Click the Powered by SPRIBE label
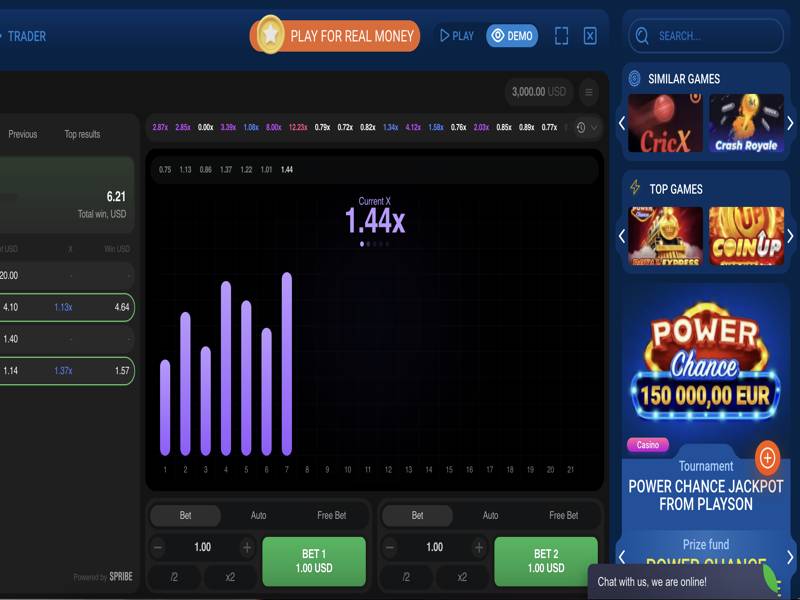Image resolution: width=800 pixels, height=600 pixels. point(103,577)
